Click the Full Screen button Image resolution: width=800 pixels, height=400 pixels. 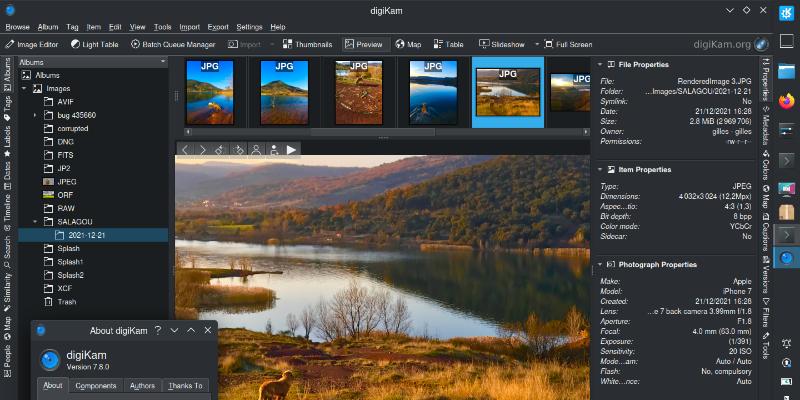567,44
